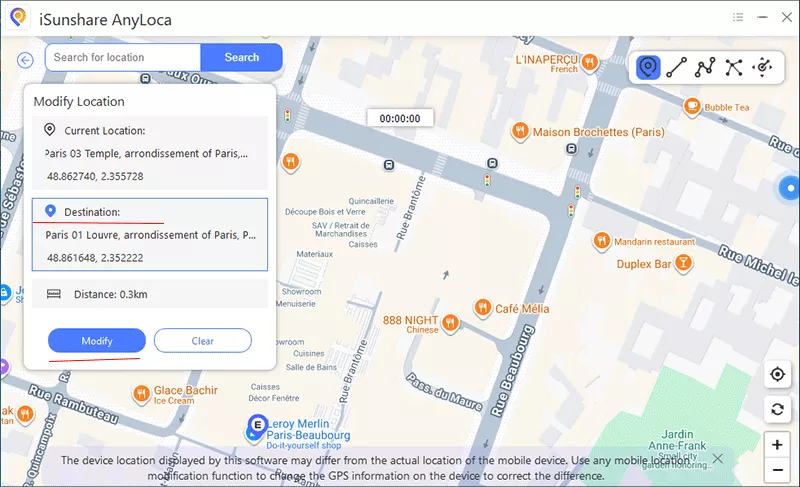Click the 00:00:00 timer display
The image size is (800, 487).
point(400,118)
